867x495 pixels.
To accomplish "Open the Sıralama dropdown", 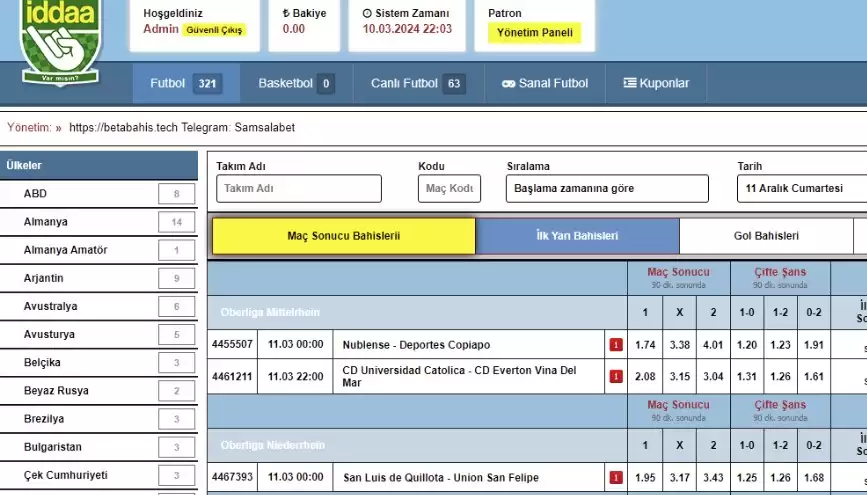I will pyautogui.click(x=607, y=189).
